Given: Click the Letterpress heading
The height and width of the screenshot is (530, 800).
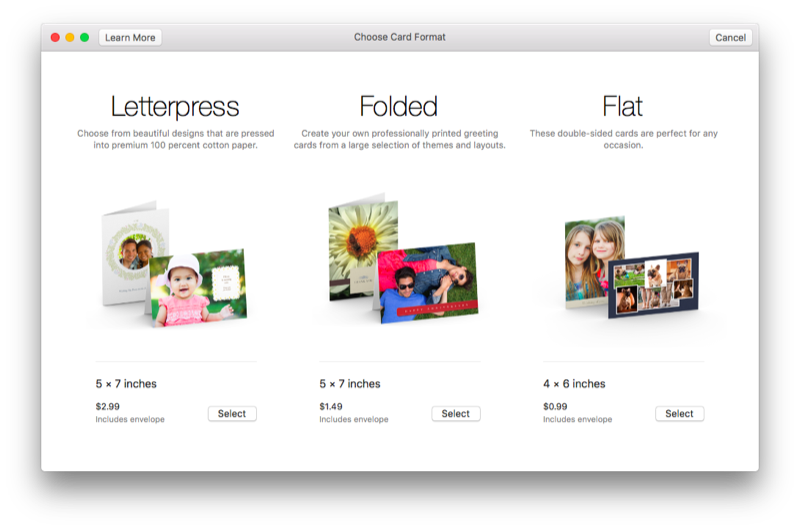Looking at the screenshot, I should tap(175, 107).
